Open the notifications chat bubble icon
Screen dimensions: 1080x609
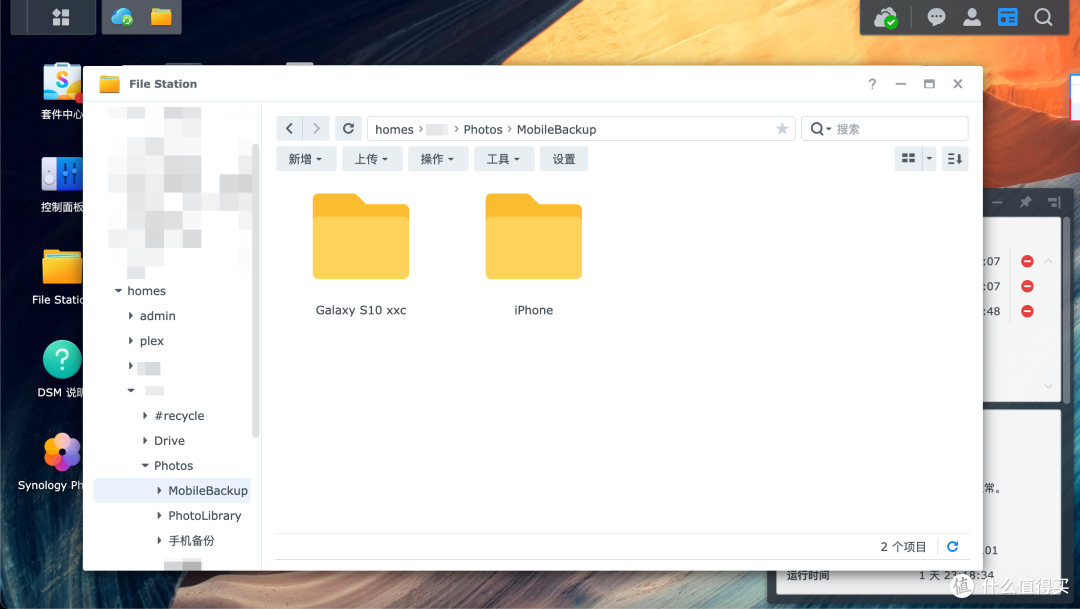[x=936, y=17]
